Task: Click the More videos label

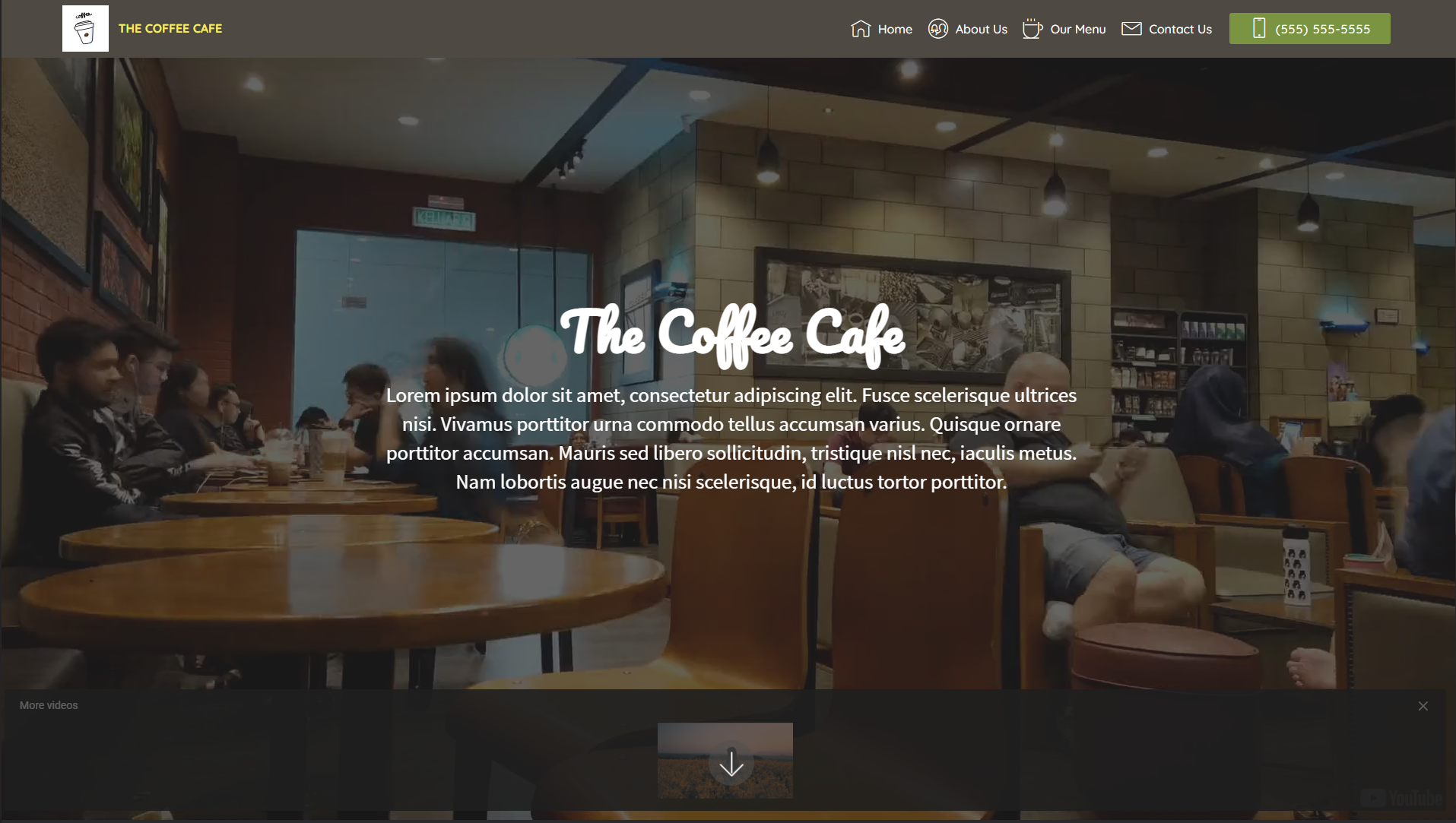Action: click(x=49, y=705)
